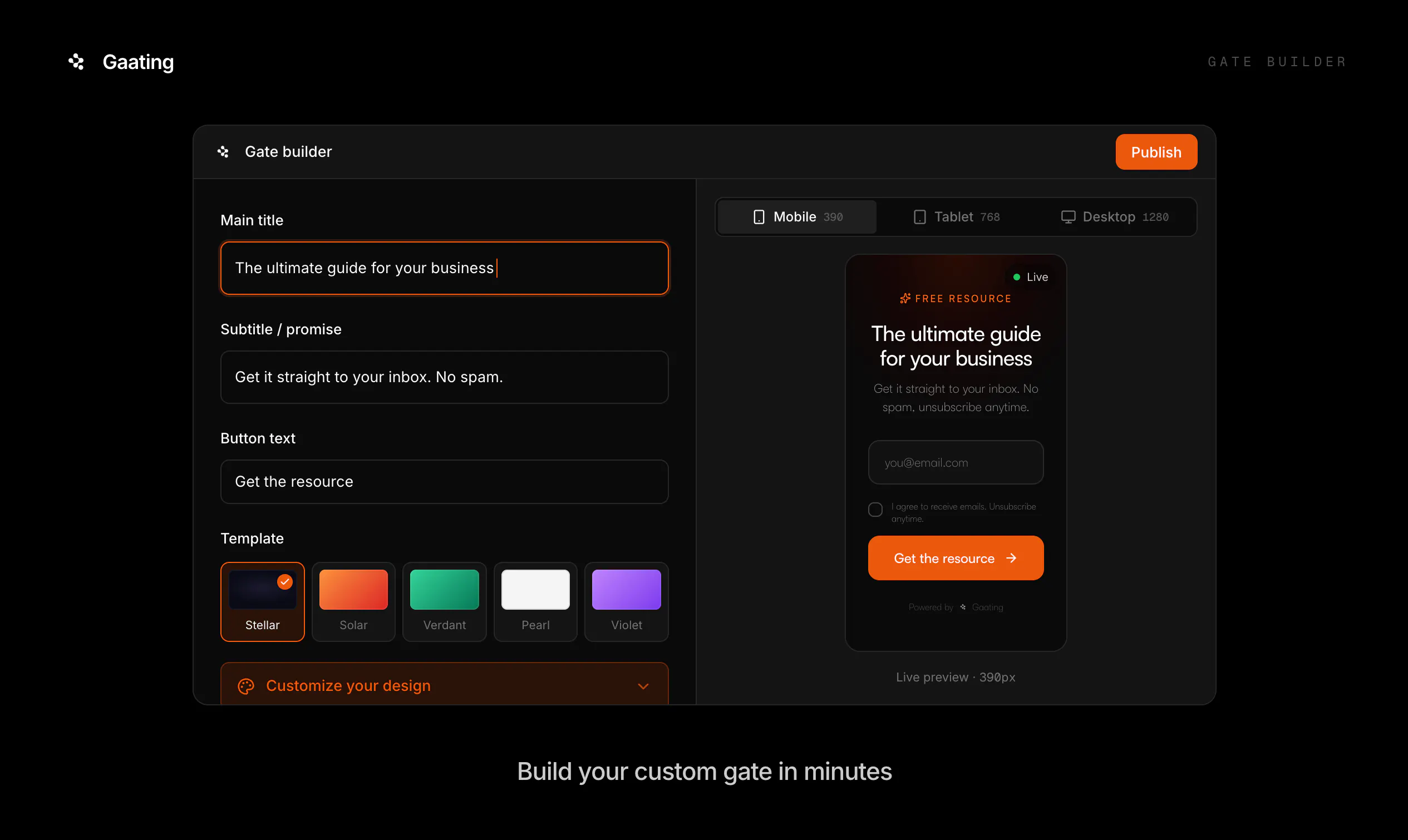Click the Publish button

coord(1156,152)
